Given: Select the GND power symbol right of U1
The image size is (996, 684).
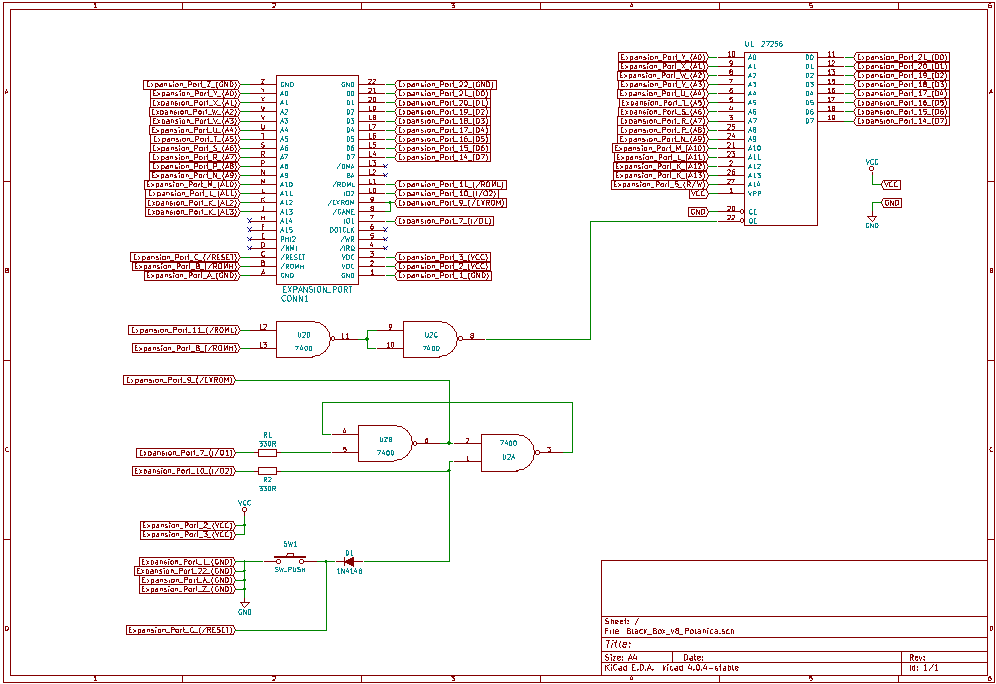Looking at the screenshot, I should coord(872,222).
